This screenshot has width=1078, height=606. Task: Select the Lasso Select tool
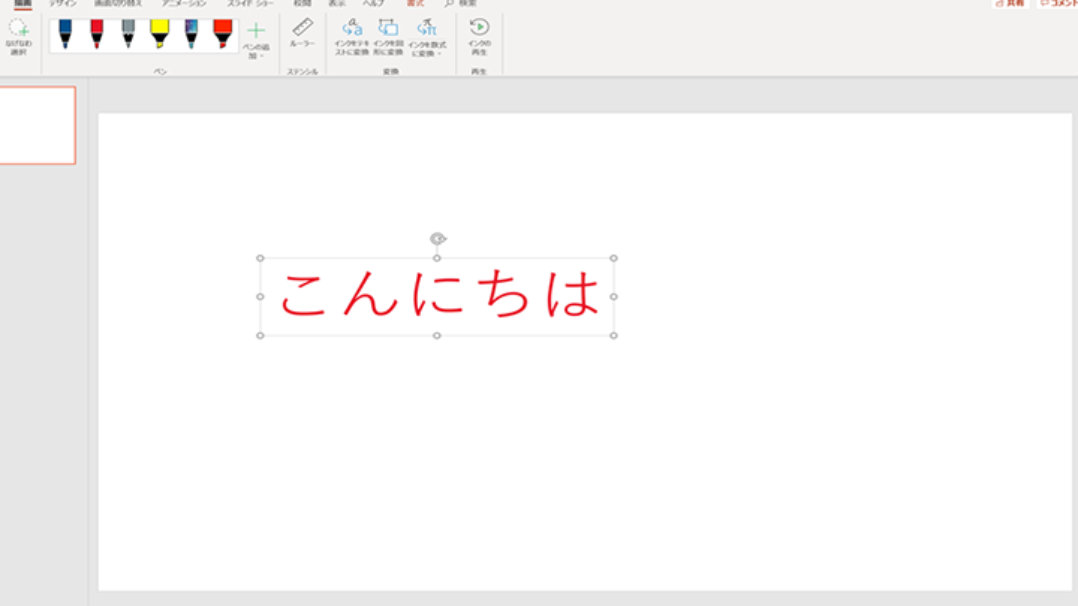tap(19, 37)
